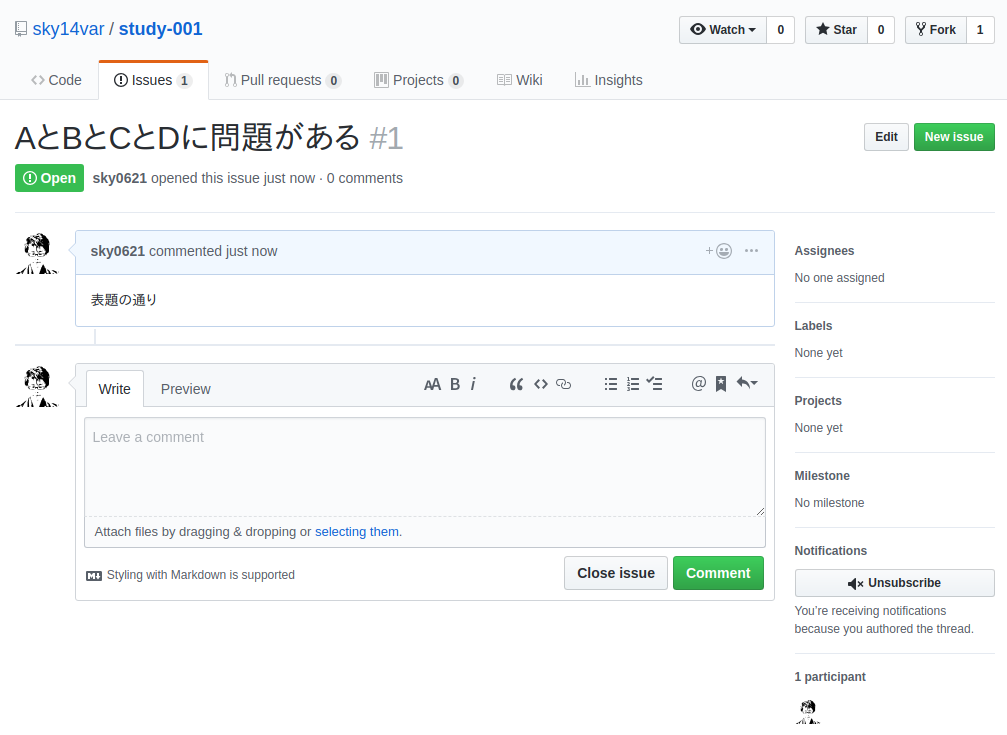Switch to the Code tab
Viewport: 1007px width, 735px height.
click(x=57, y=80)
